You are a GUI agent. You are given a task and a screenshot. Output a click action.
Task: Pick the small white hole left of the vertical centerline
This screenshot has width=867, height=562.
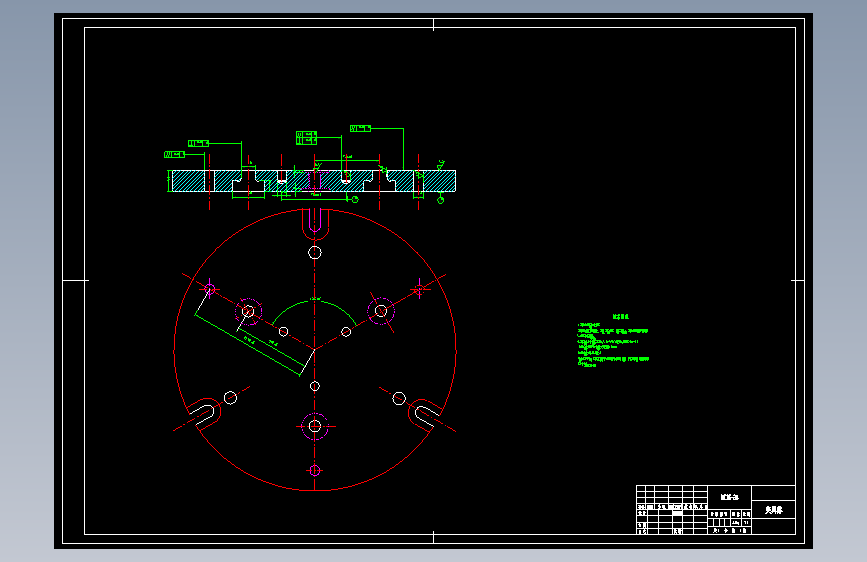tap(284, 332)
